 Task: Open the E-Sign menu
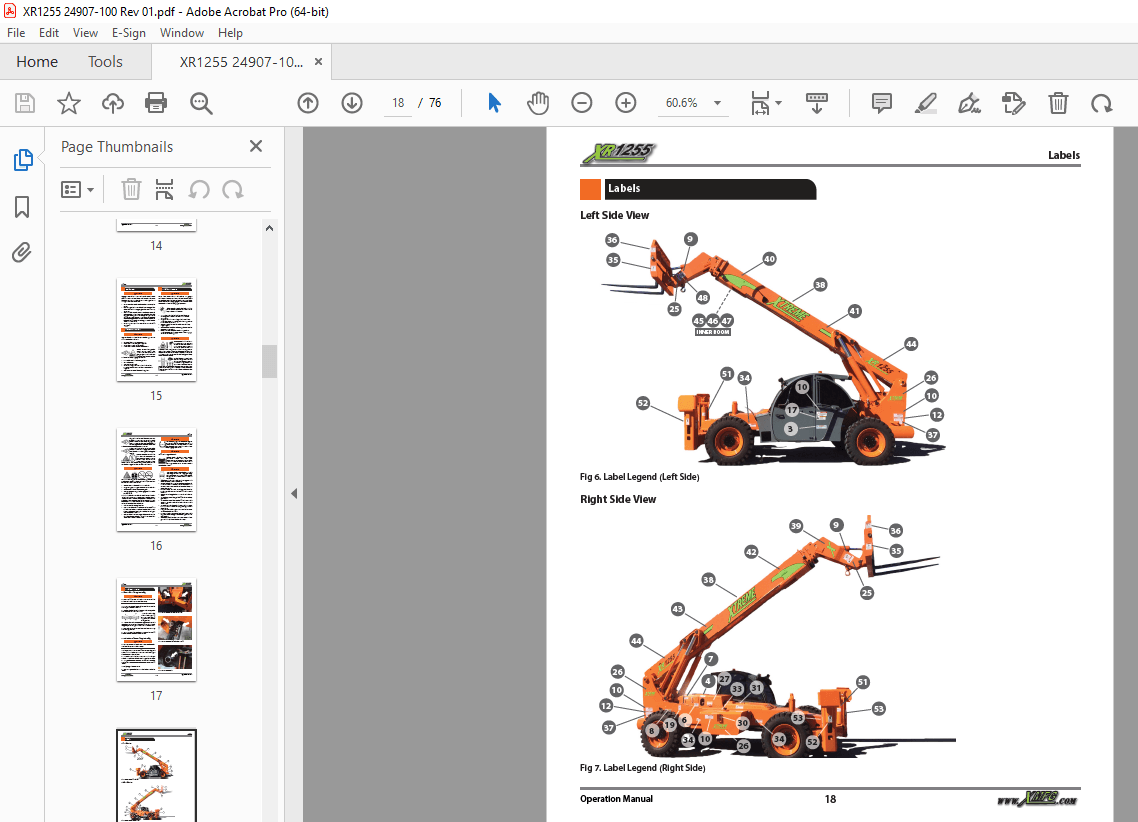click(129, 32)
